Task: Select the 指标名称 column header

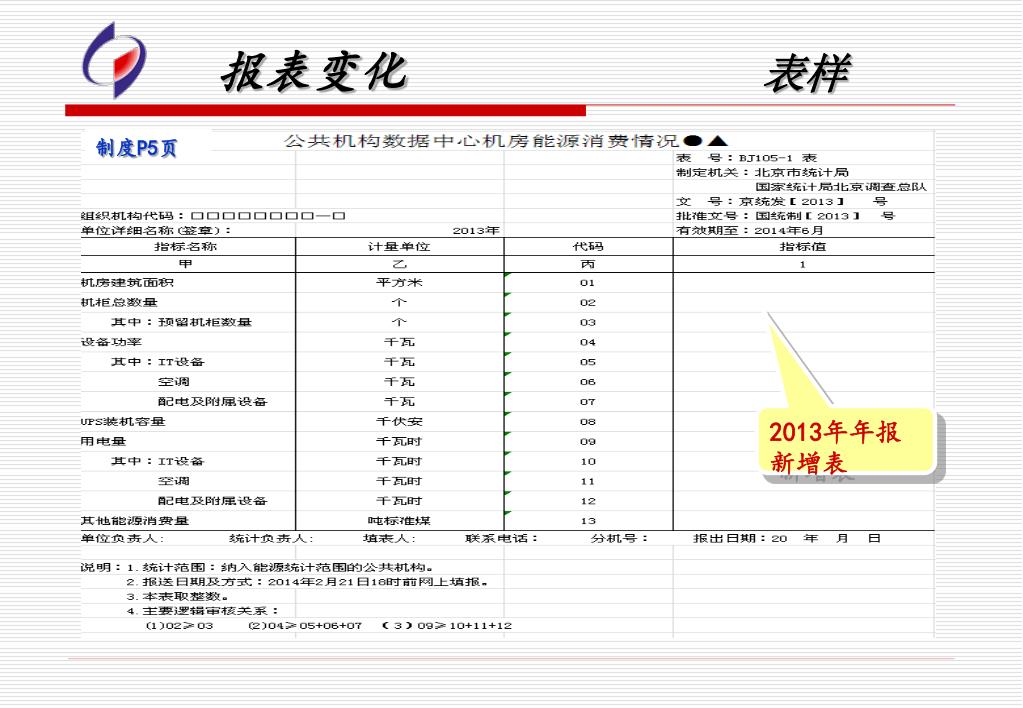Action: pyautogui.click(x=185, y=247)
